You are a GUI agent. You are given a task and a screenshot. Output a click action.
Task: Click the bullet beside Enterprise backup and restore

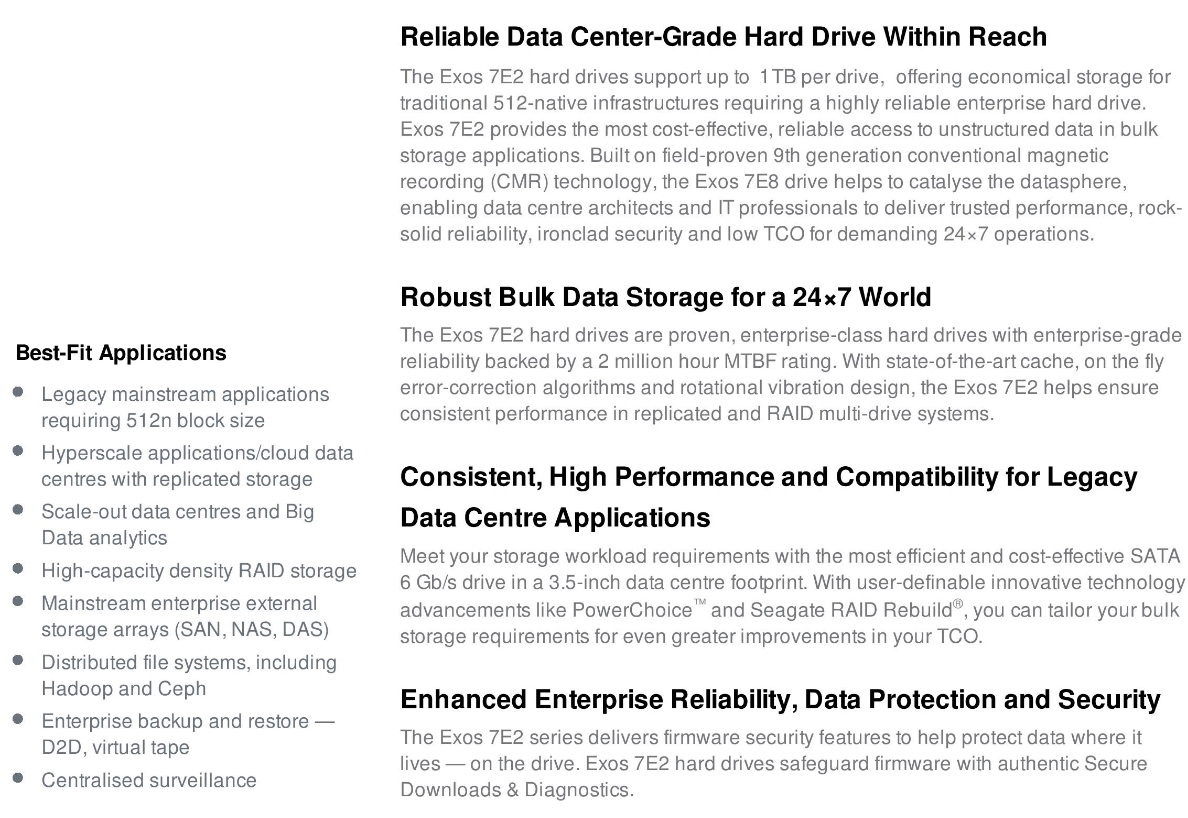18,719
